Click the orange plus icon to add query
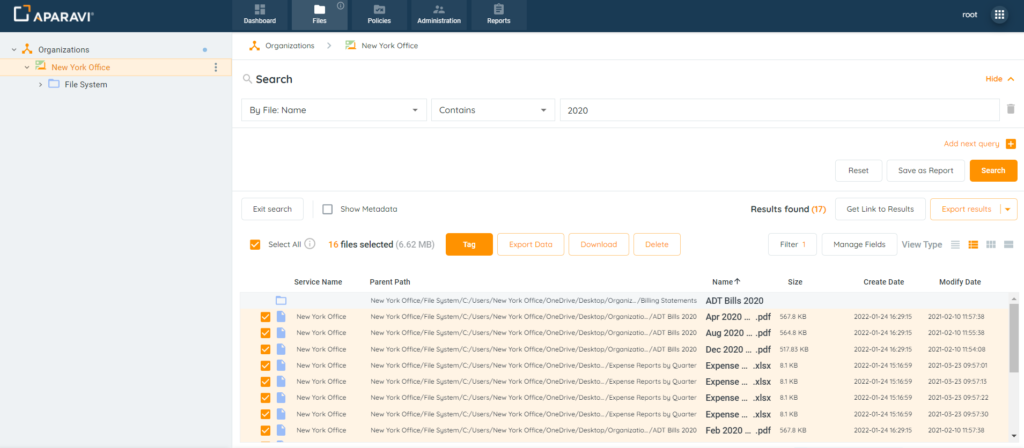This screenshot has height=448, width=1024. (x=1010, y=144)
